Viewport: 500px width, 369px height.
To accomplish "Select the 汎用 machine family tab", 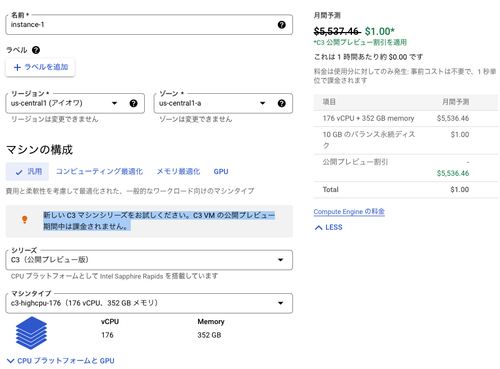I will pyautogui.click(x=27, y=171).
